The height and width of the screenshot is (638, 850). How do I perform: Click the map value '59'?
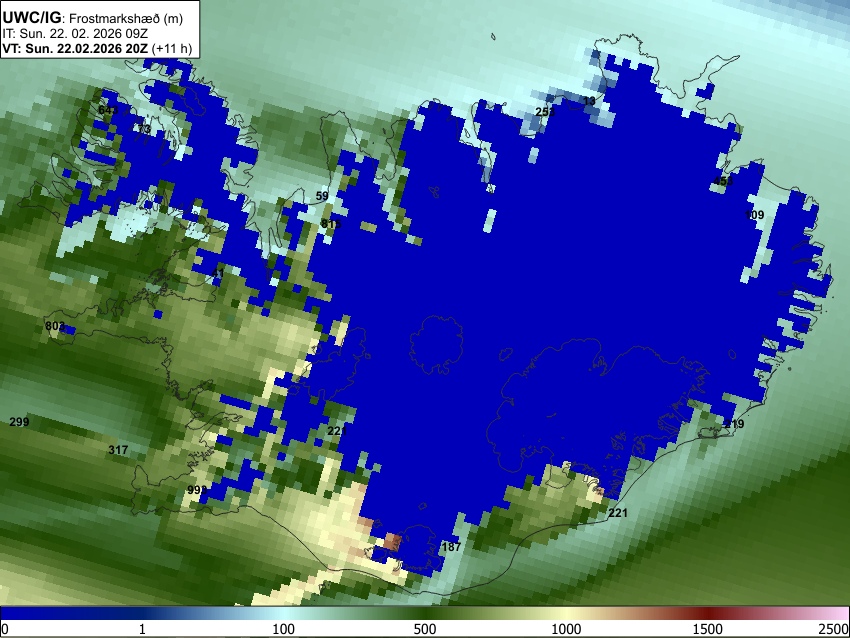322,196
